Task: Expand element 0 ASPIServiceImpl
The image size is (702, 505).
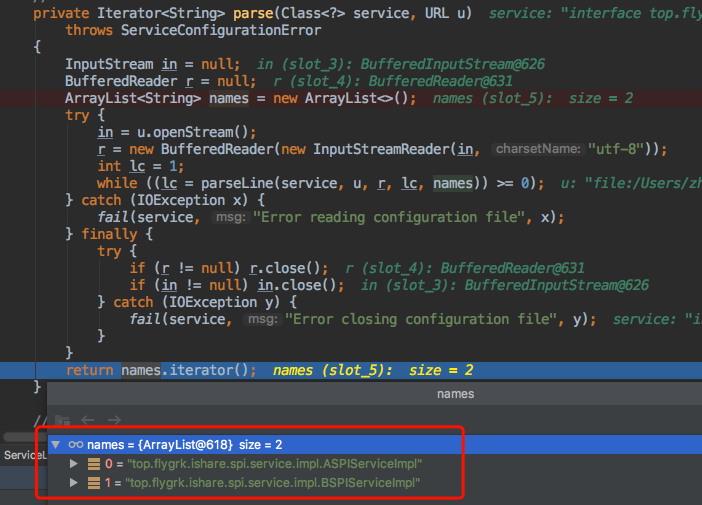Action: pos(74,463)
